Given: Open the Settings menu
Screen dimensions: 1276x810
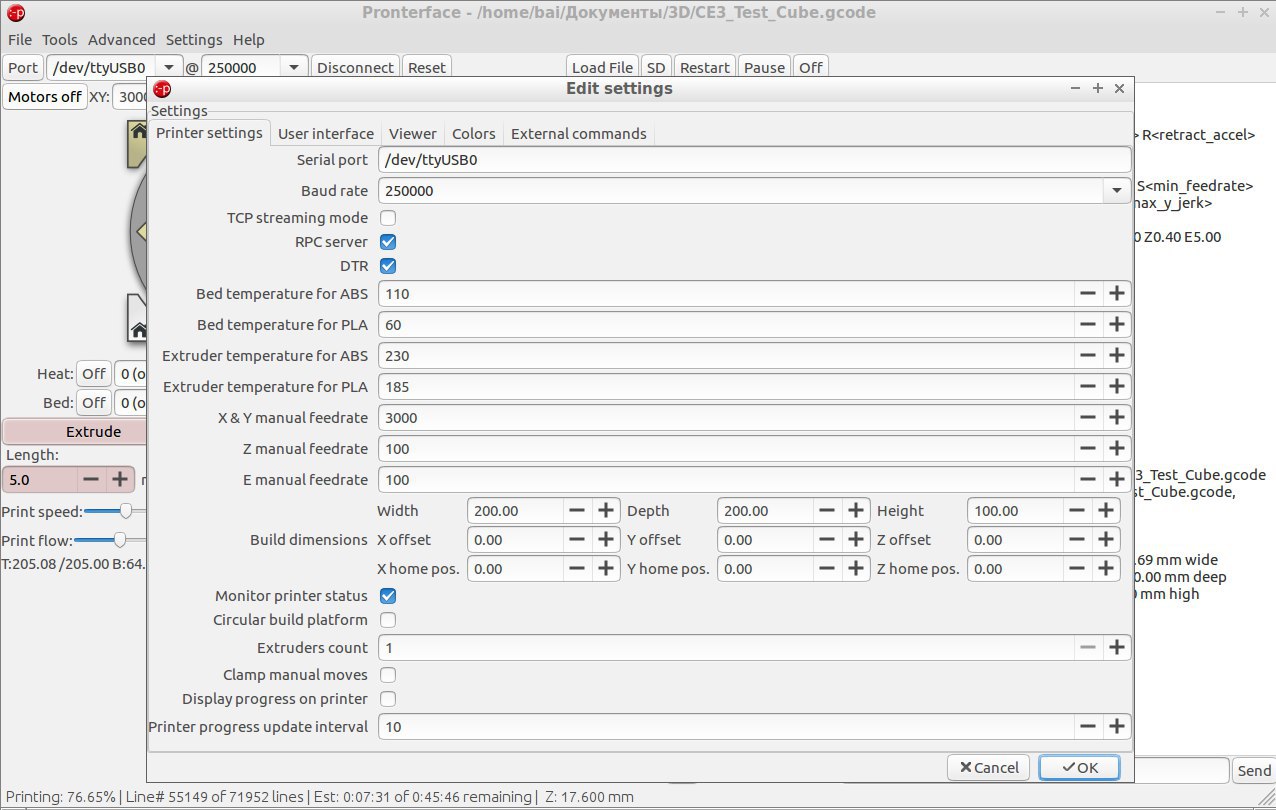Looking at the screenshot, I should pyautogui.click(x=194, y=40).
